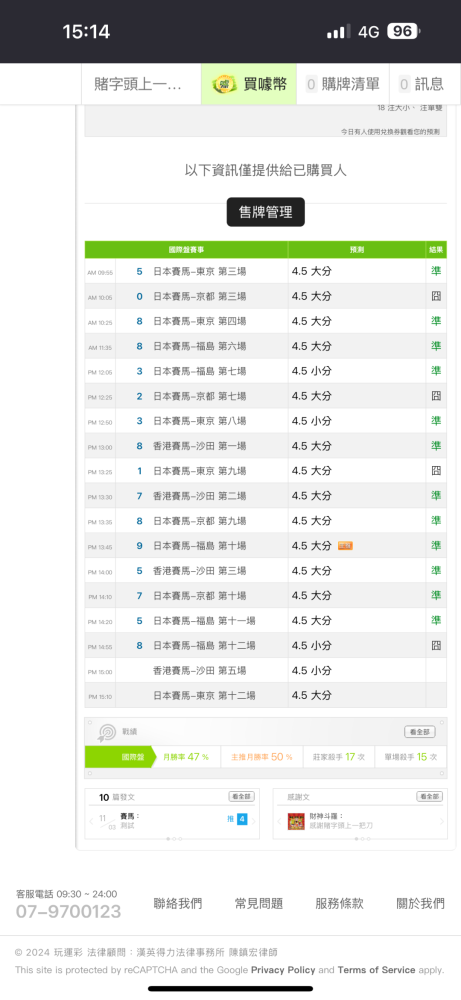Image resolution: width=461 pixels, height=1000 pixels.
Task: Select the 國際盤 green tab
Action: pyautogui.click(x=119, y=756)
